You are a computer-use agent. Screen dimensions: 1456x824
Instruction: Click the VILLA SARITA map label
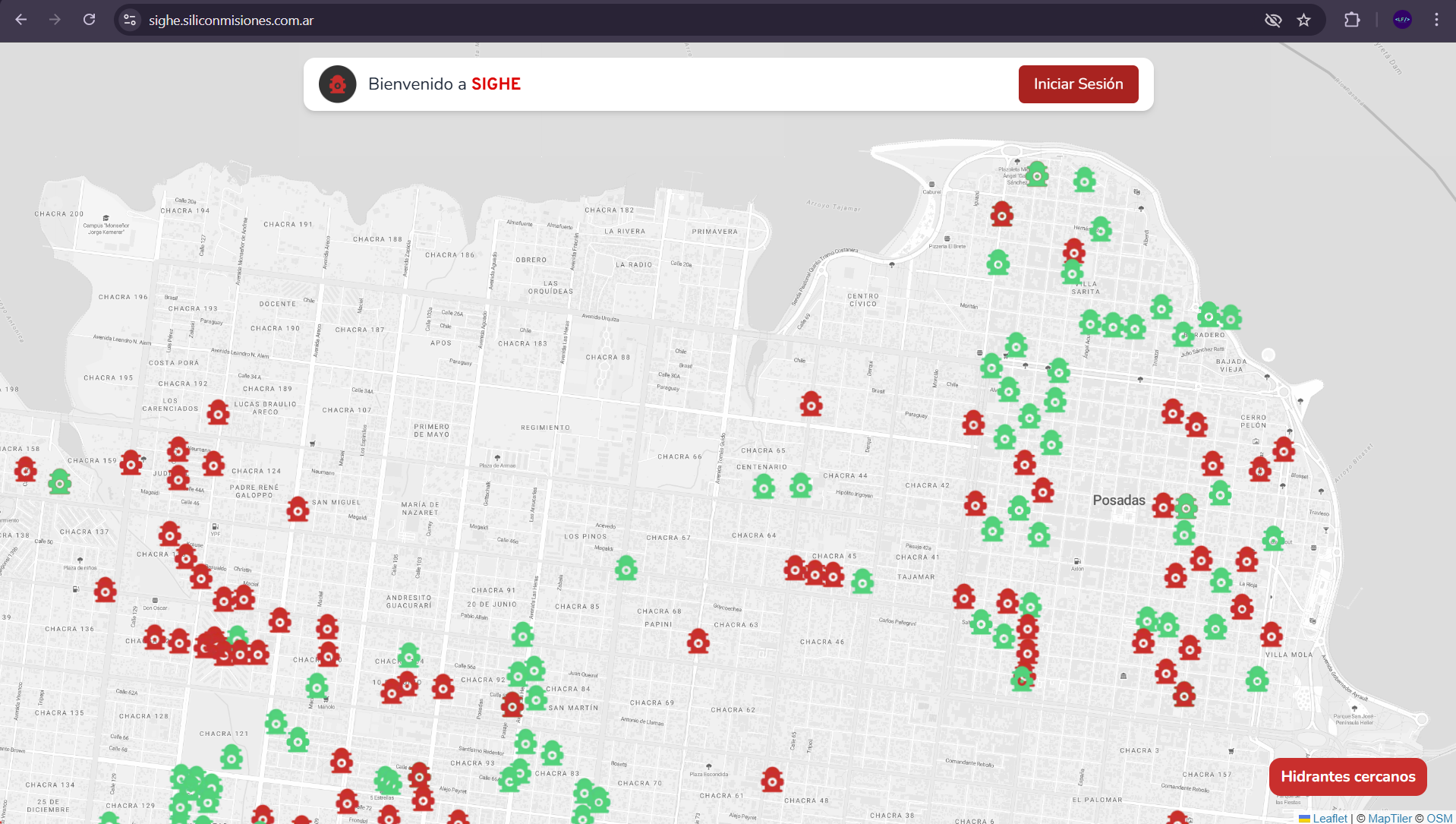[1086, 288]
